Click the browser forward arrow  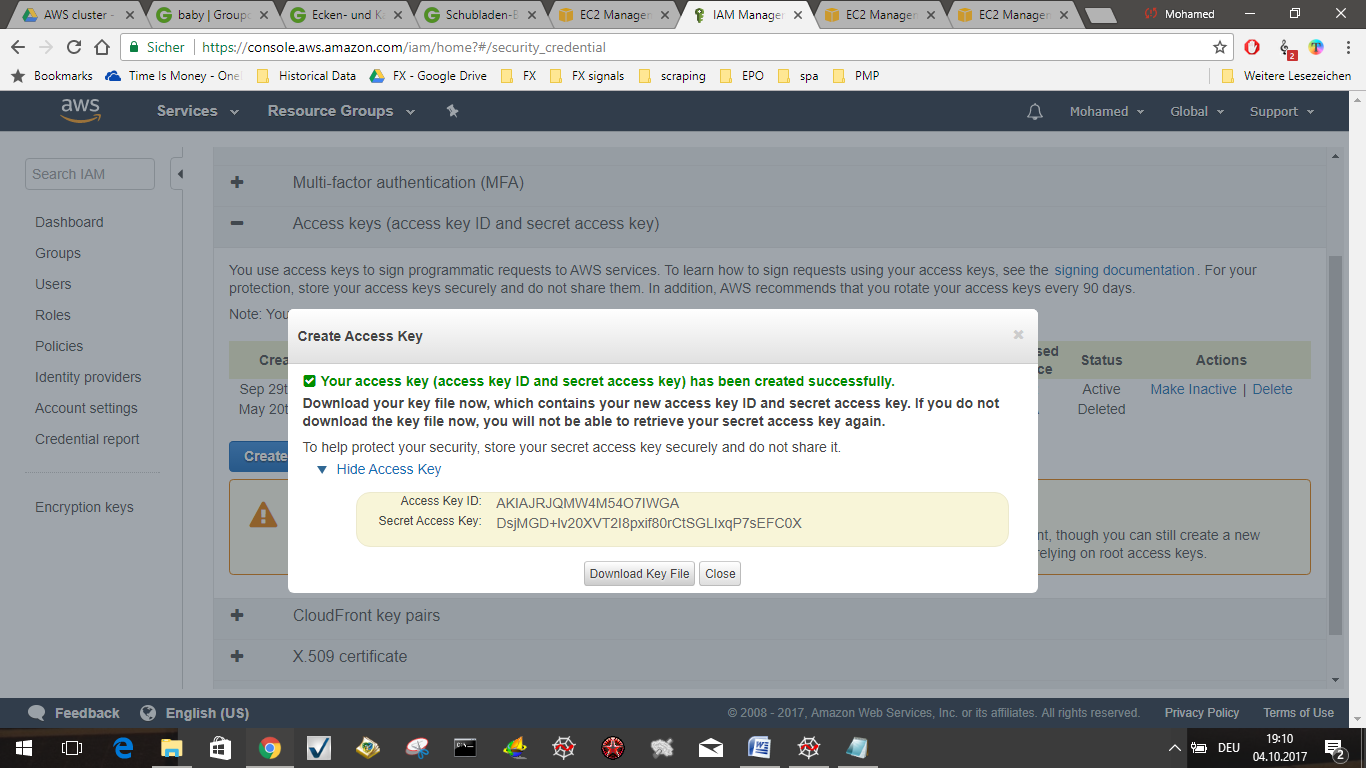pyautogui.click(x=46, y=47)
